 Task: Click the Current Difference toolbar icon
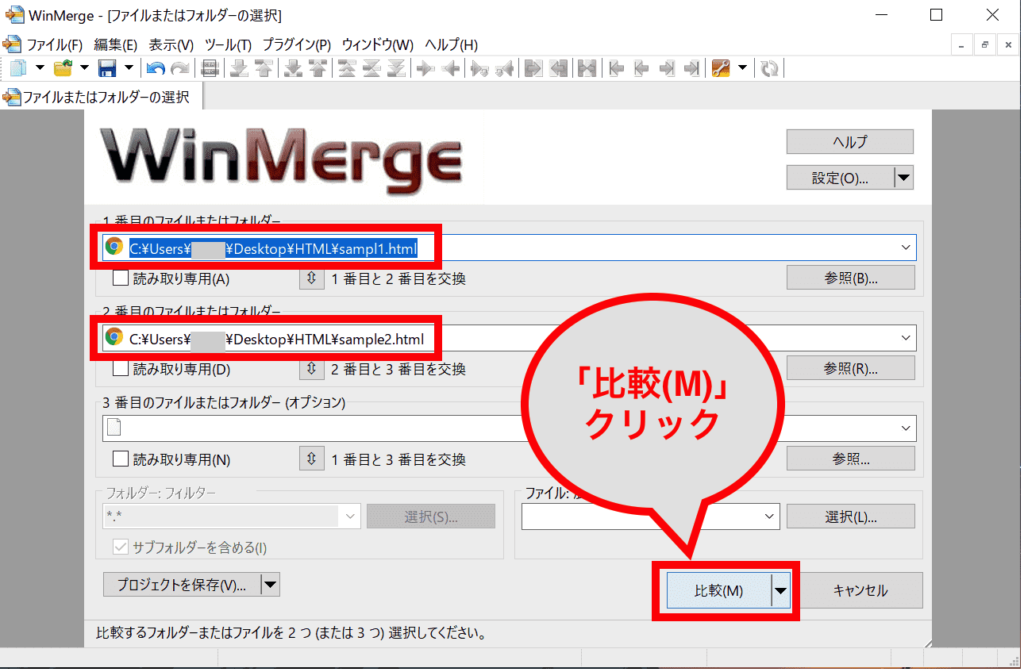(x=371, y=68)
